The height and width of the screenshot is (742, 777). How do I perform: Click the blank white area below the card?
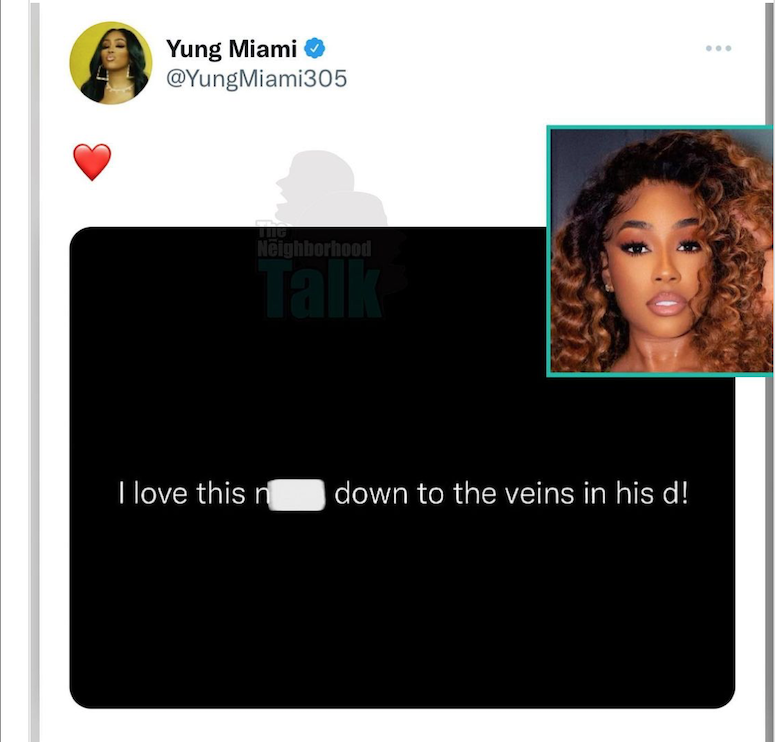pos(402,725)
